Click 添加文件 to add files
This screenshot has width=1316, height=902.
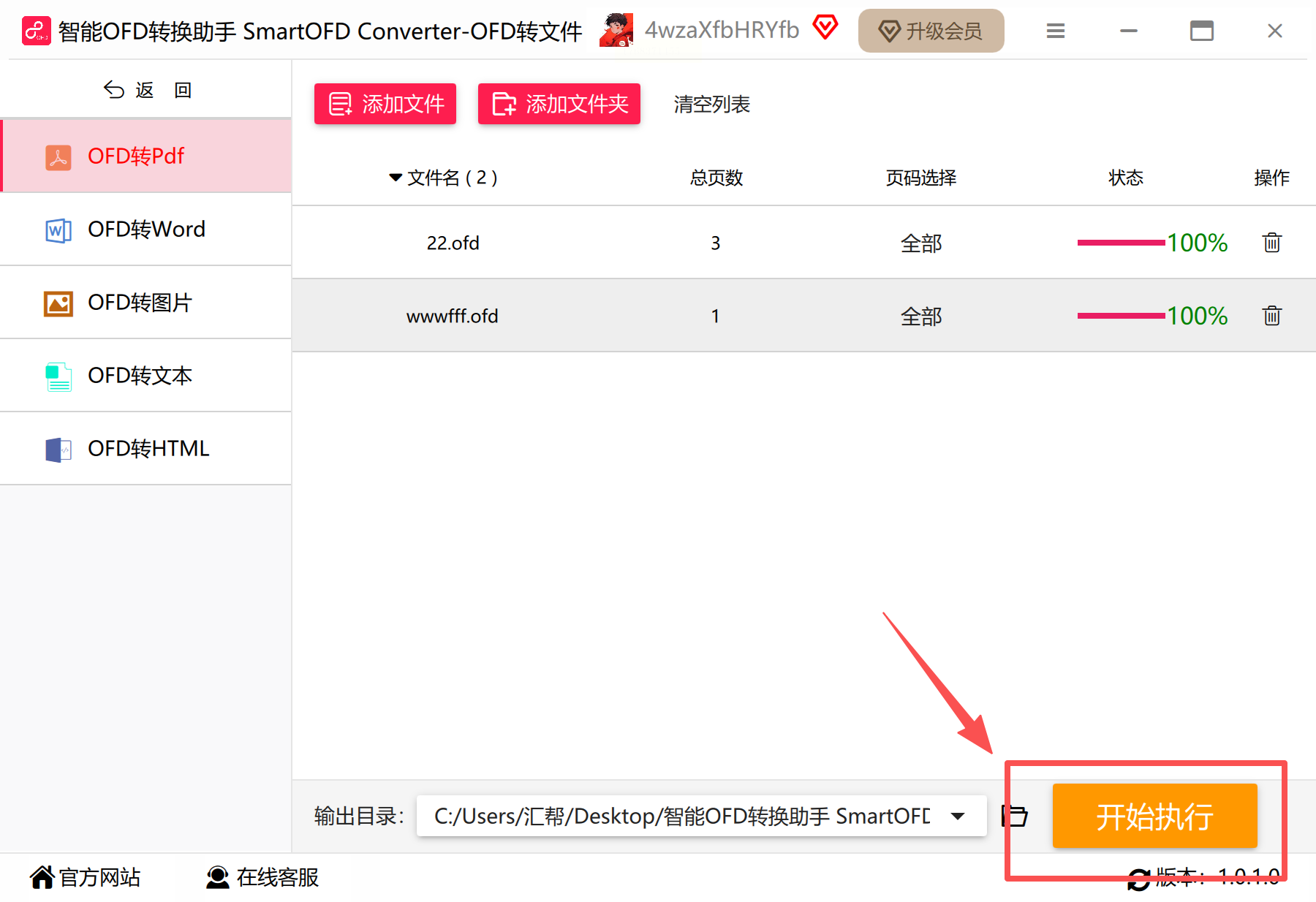click(x=385, y=104)
